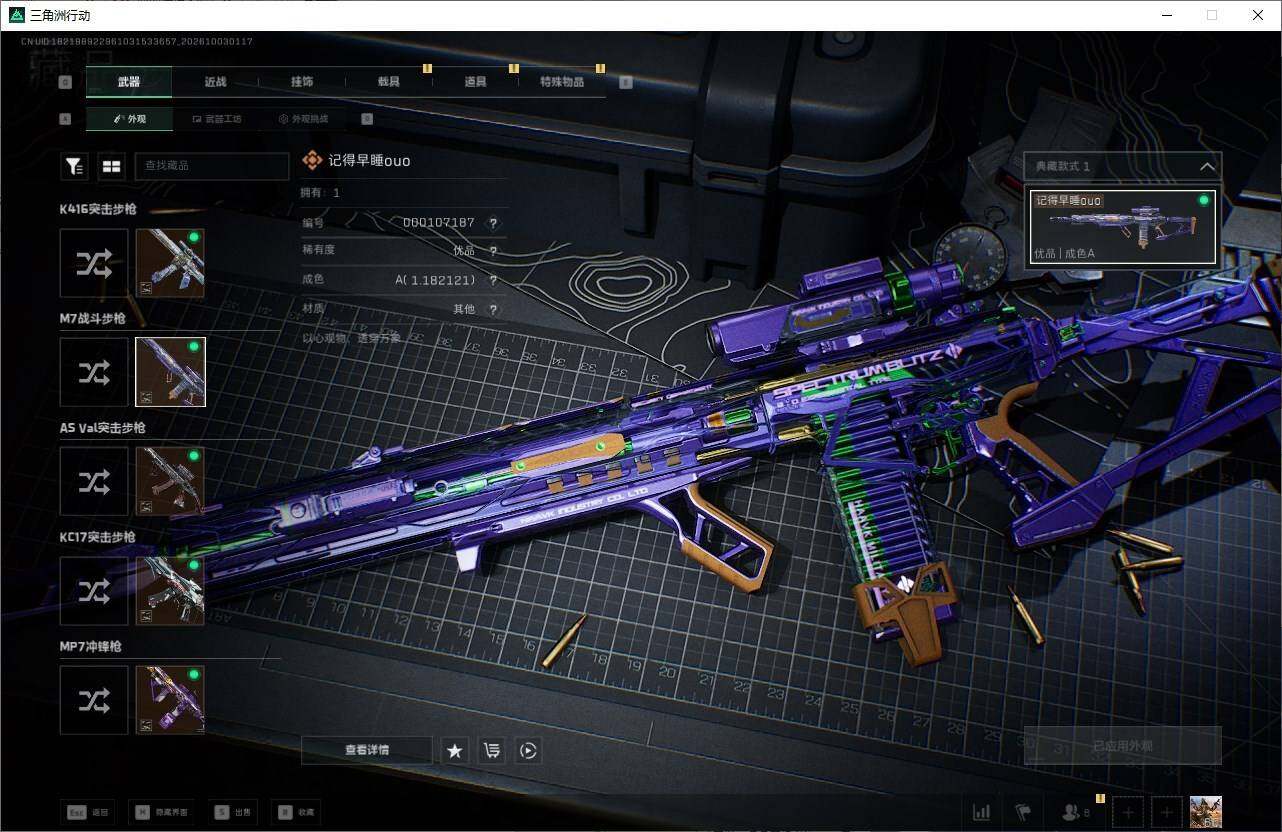Open the friends icon in bottom bar
1282x832 pixels.
(1076, 812)
